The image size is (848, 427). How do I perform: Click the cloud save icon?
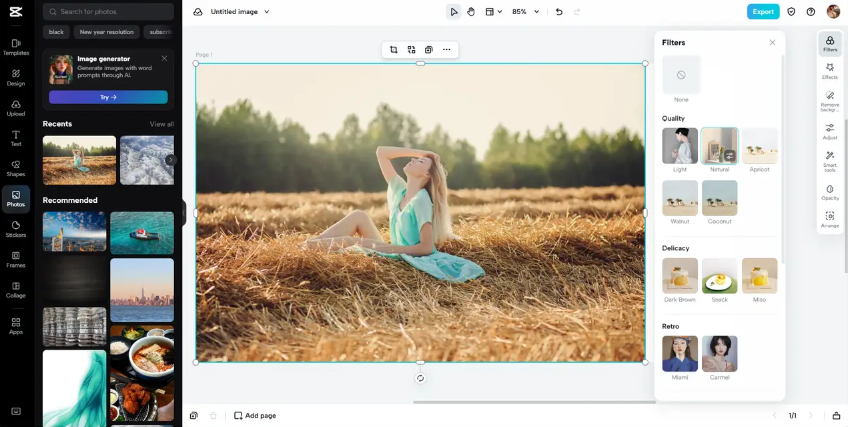pyautogui.click(x=197, y=12)
